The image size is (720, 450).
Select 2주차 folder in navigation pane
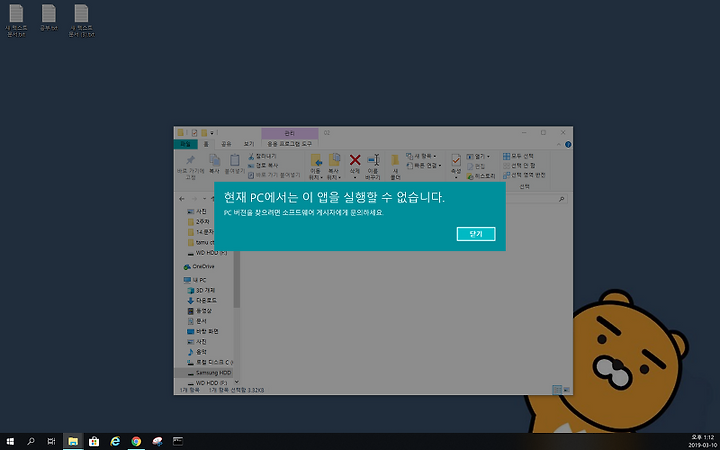coord(197,222)
